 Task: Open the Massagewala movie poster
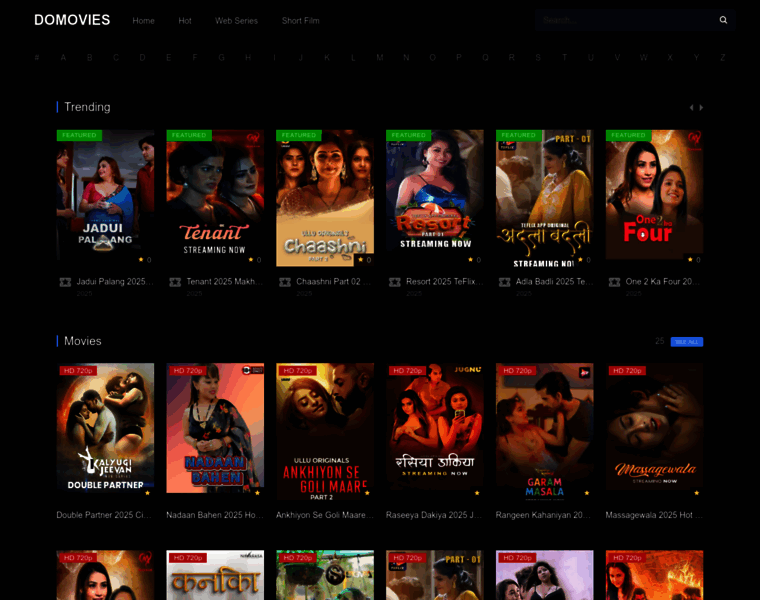point(654,431)
